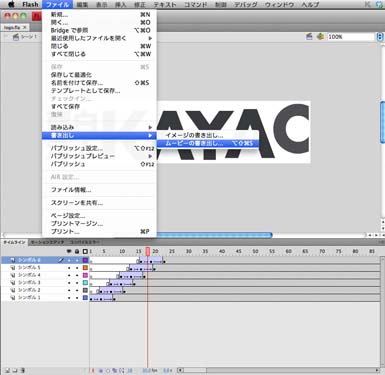Click the outline all layers square header
Viewport: 385px width, 375px height.
[85, 251]
